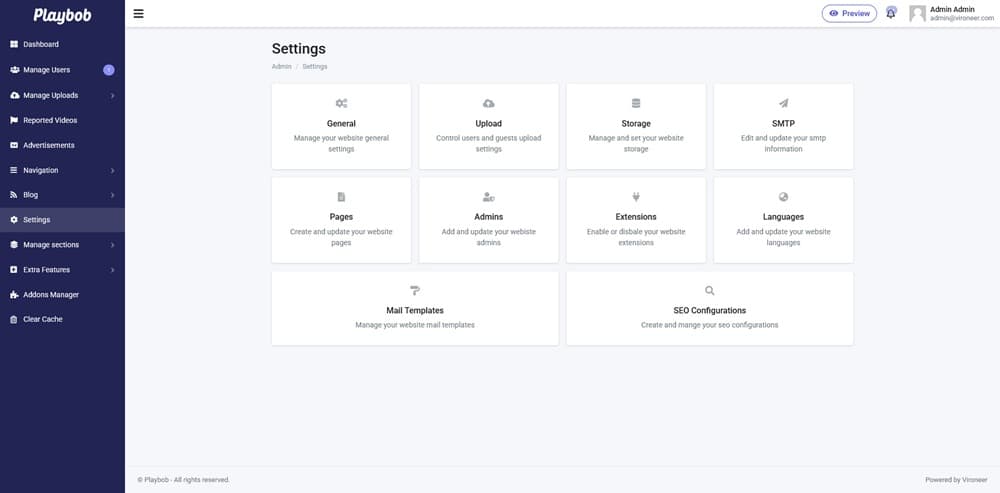Image resolution: width=1000 pixels, height=493 pixels.
Task: Click the hamburger menu icon to collapse sidebar
Action: [138, 14]
